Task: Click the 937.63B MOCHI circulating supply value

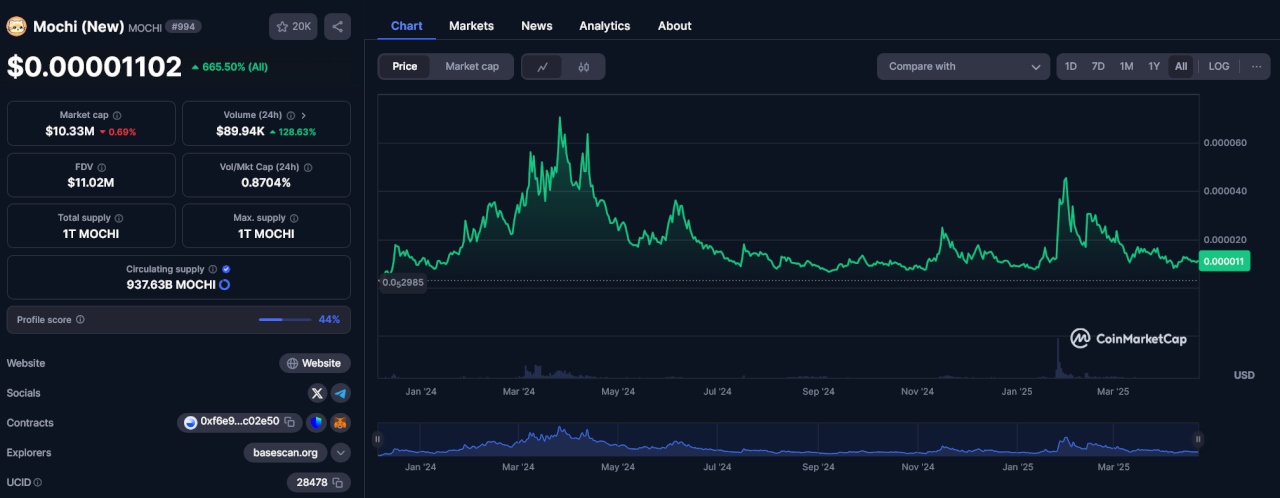Action: (x=171, y=285)
